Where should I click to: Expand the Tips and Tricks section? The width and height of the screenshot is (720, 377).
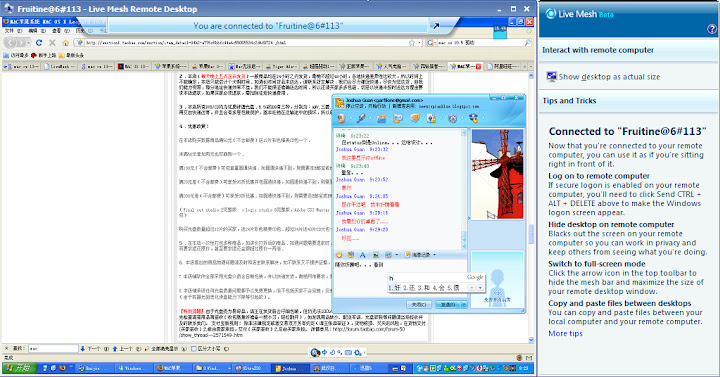[x=569, y=101]
